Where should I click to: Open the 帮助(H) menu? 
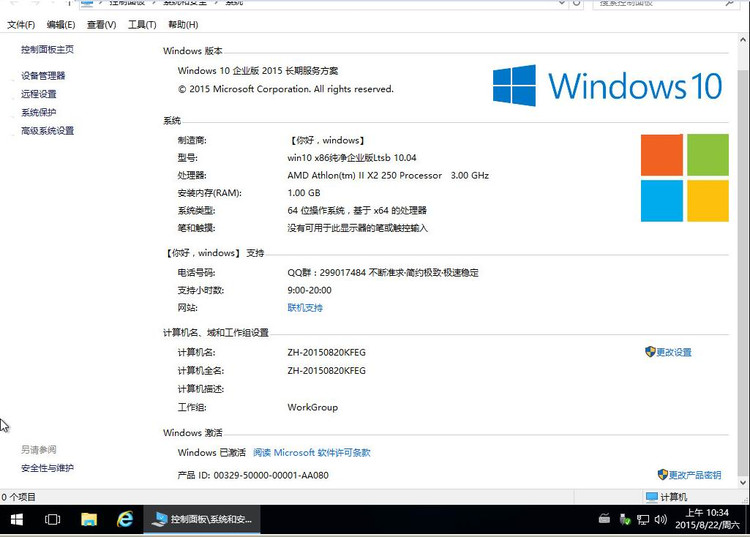coord(183,24)
